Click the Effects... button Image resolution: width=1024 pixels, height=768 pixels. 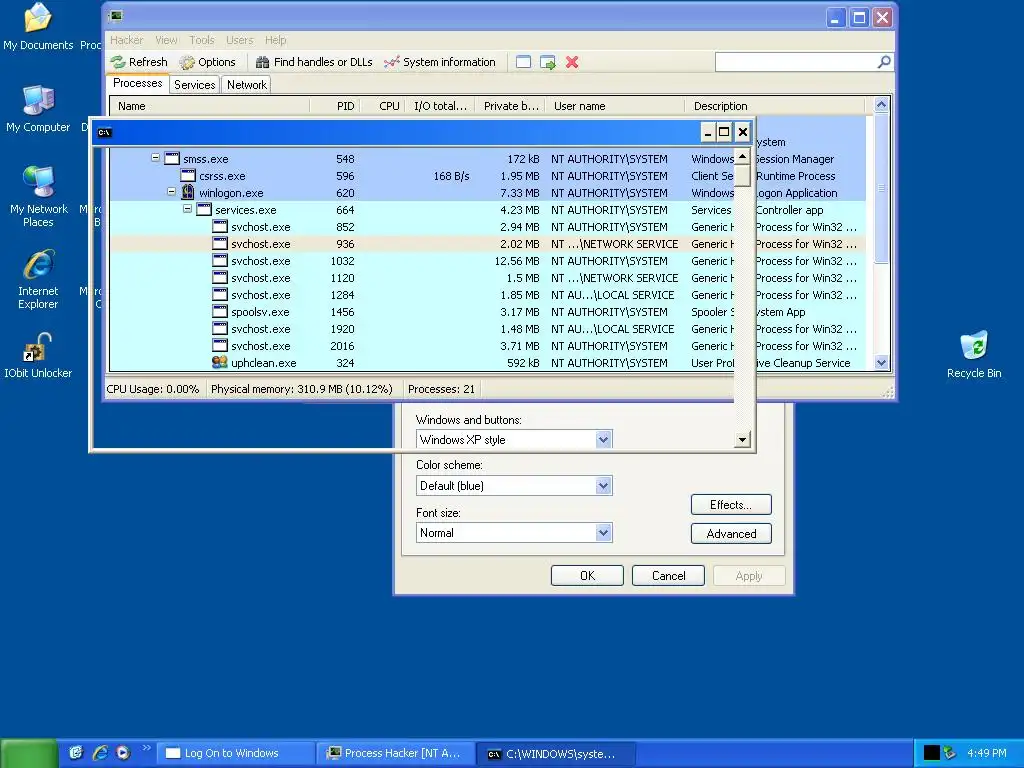731,505
